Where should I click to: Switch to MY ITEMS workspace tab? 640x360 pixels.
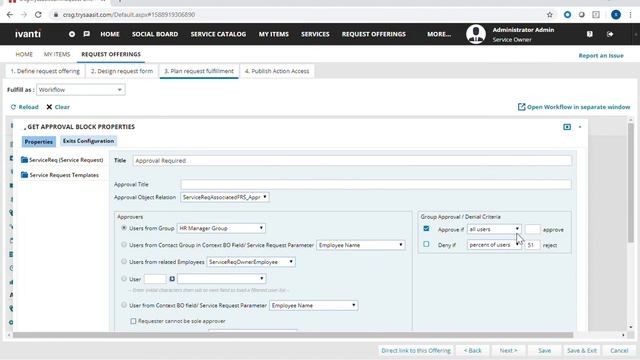(57, 54)
